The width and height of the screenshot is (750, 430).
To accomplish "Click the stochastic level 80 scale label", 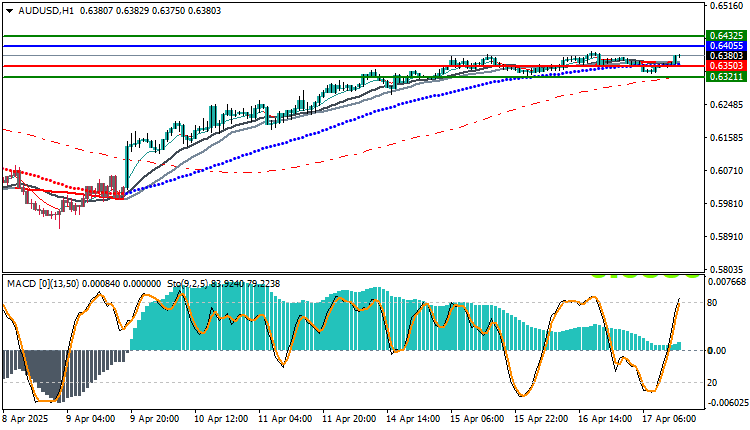I will coord(712,303).
